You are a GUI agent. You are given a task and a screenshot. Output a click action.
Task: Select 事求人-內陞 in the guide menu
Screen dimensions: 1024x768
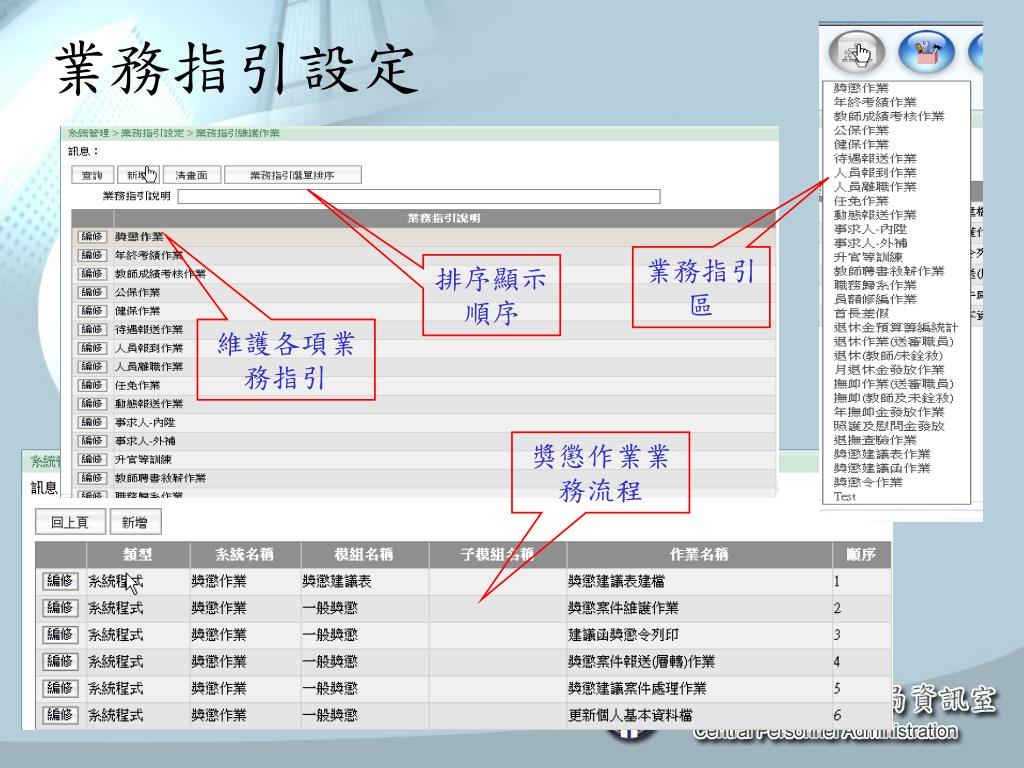click(870, 229)
